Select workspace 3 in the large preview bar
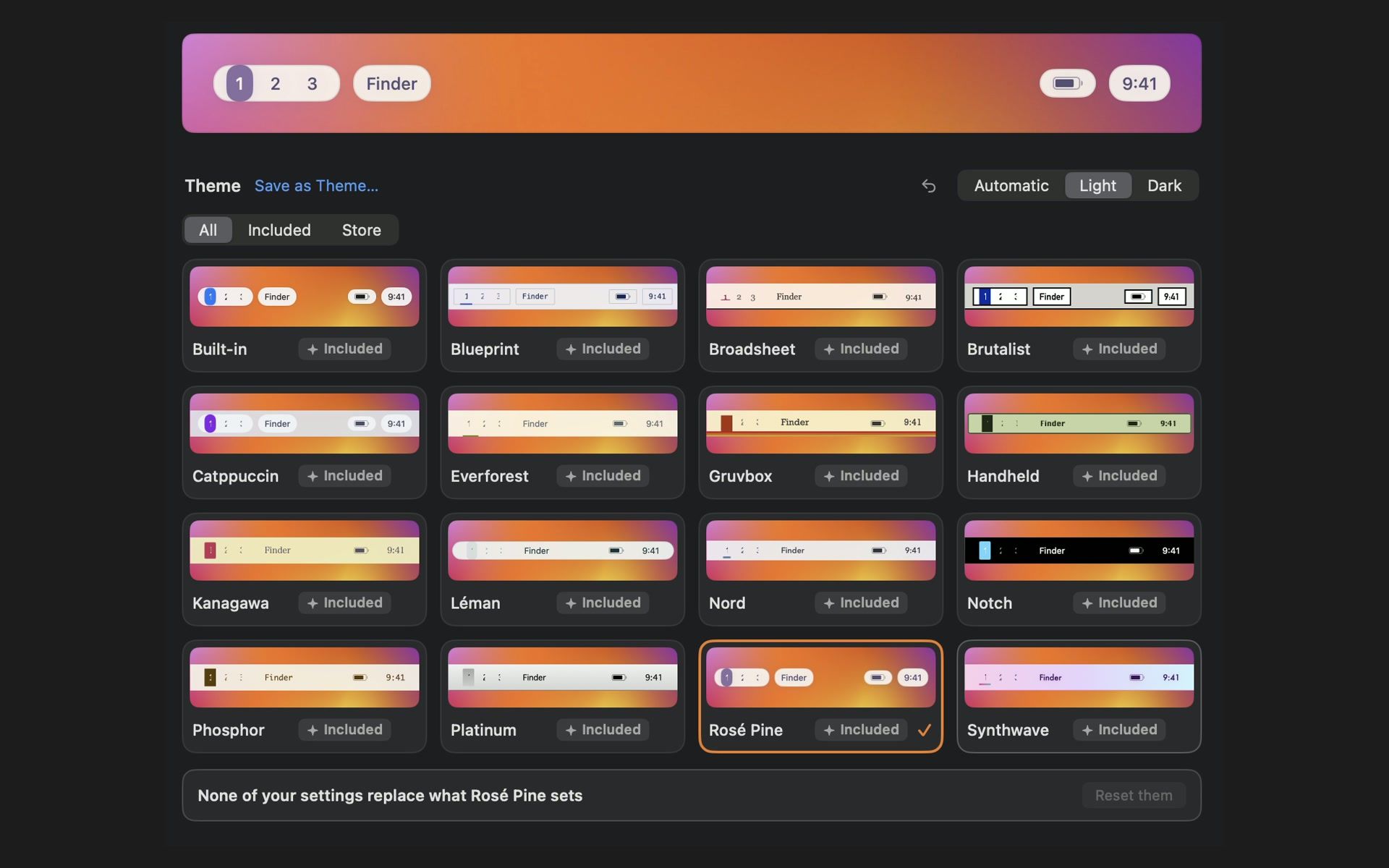Image resolution: width=1389 pixels, height=868 pixels. (312, 83)
